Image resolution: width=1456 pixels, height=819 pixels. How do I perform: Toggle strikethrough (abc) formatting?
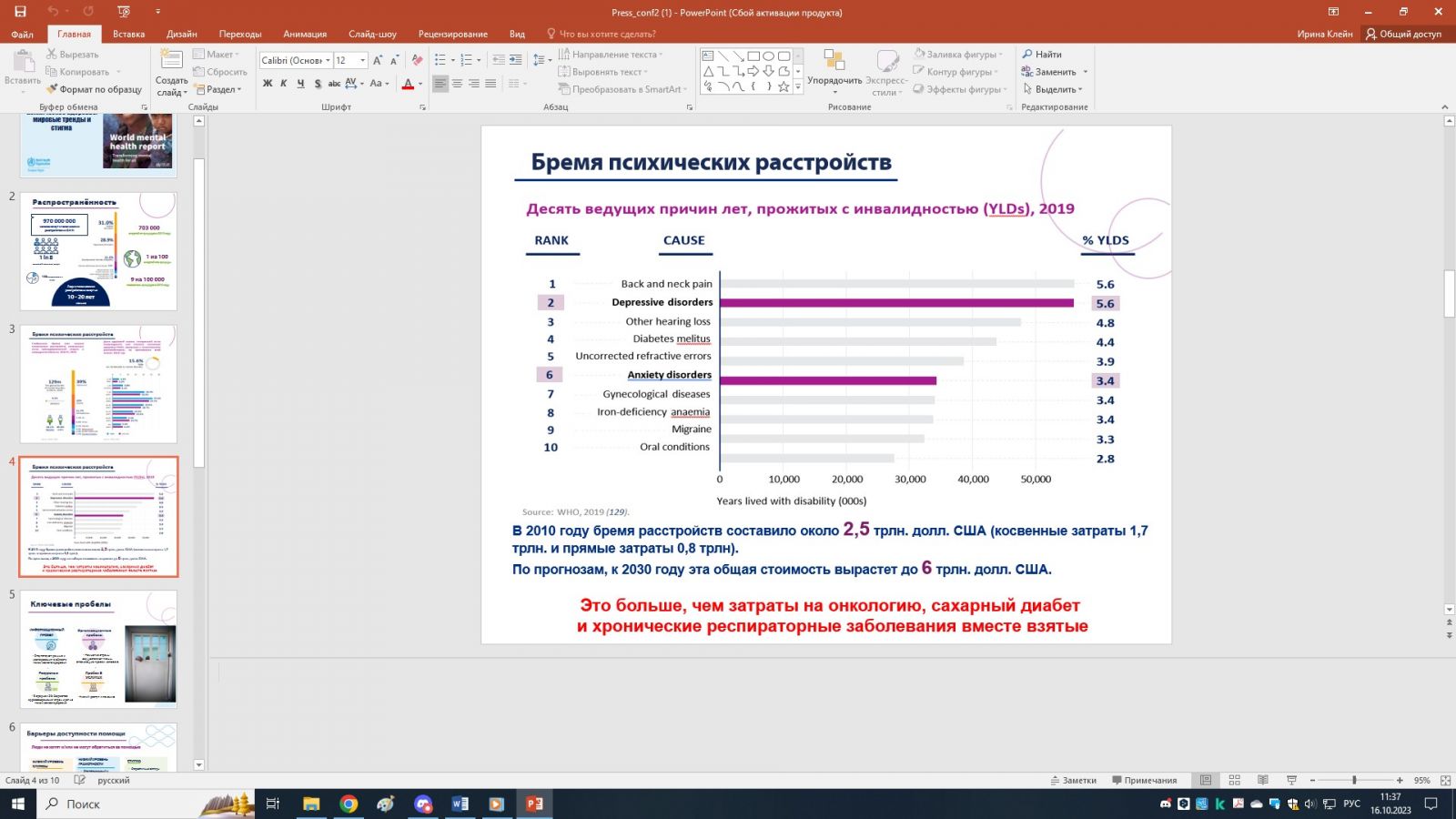[x=334, y=84]
